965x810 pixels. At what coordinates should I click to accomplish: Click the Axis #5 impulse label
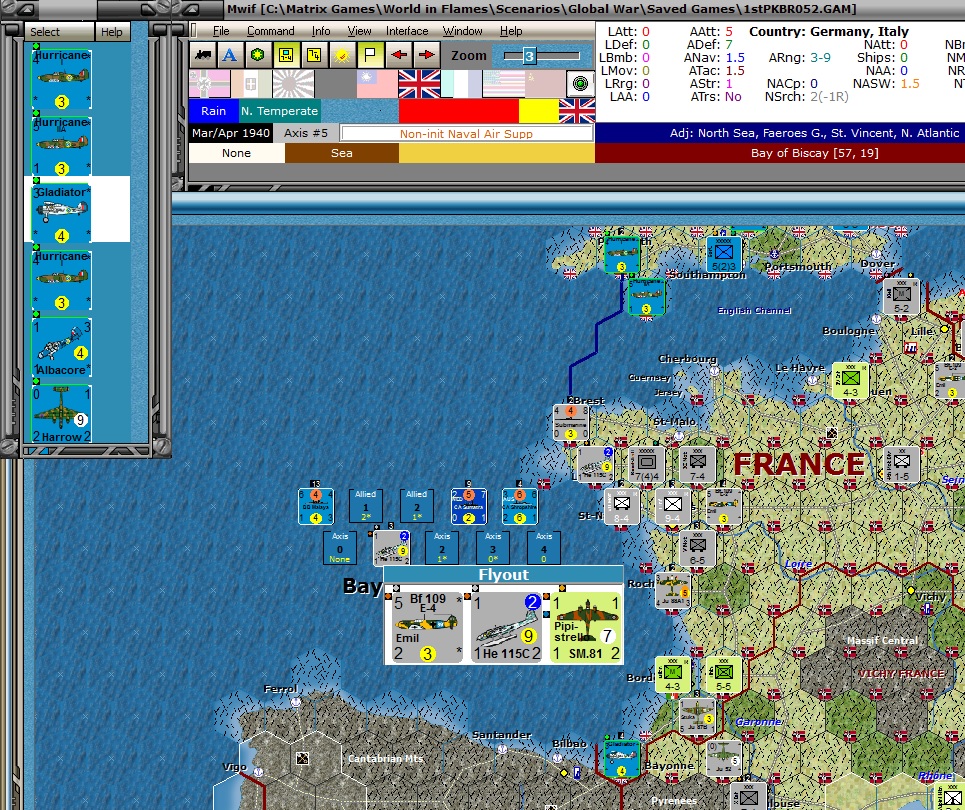pos(306,133)
